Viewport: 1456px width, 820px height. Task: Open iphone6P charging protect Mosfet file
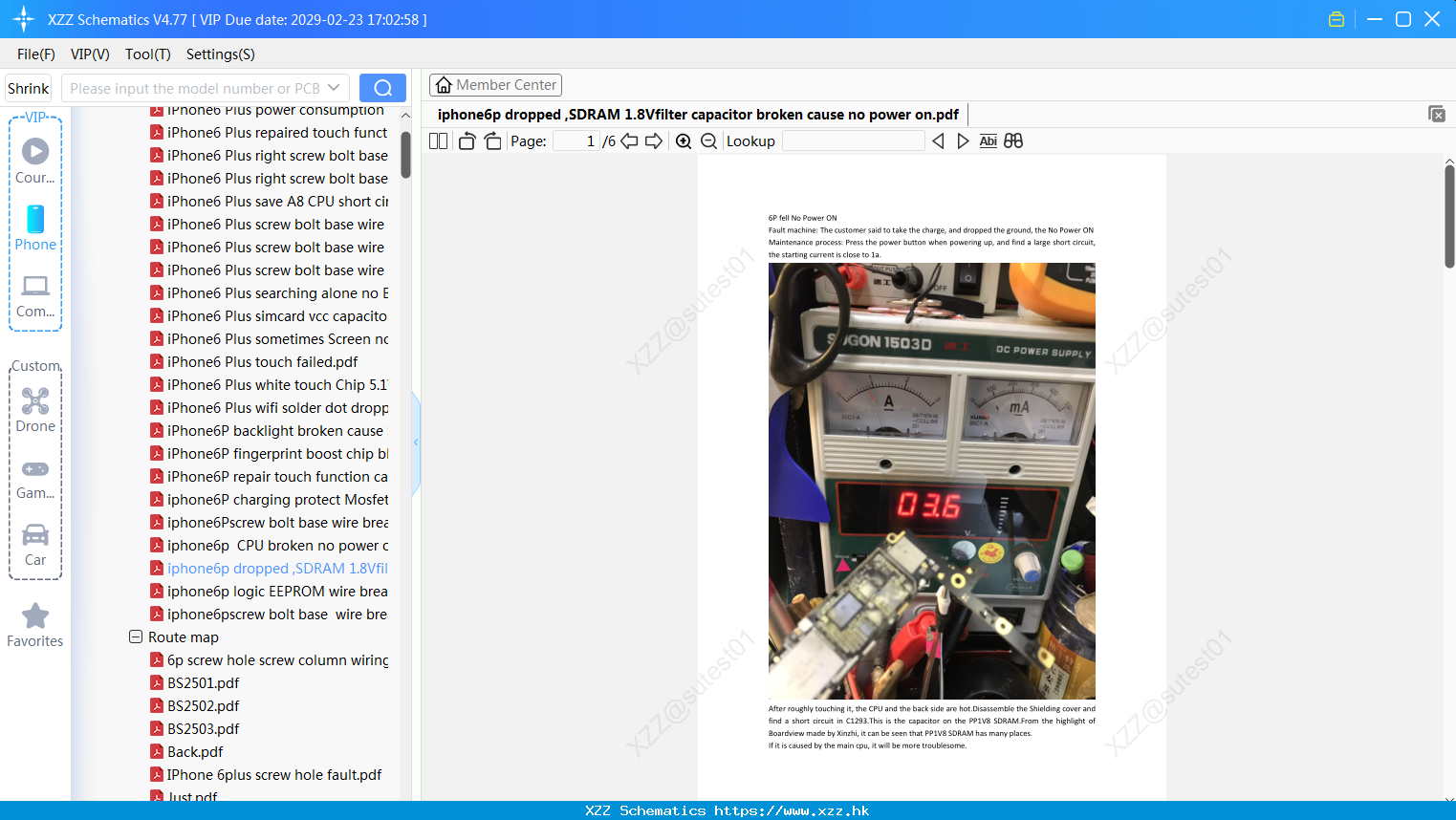[x=270, y=499]
